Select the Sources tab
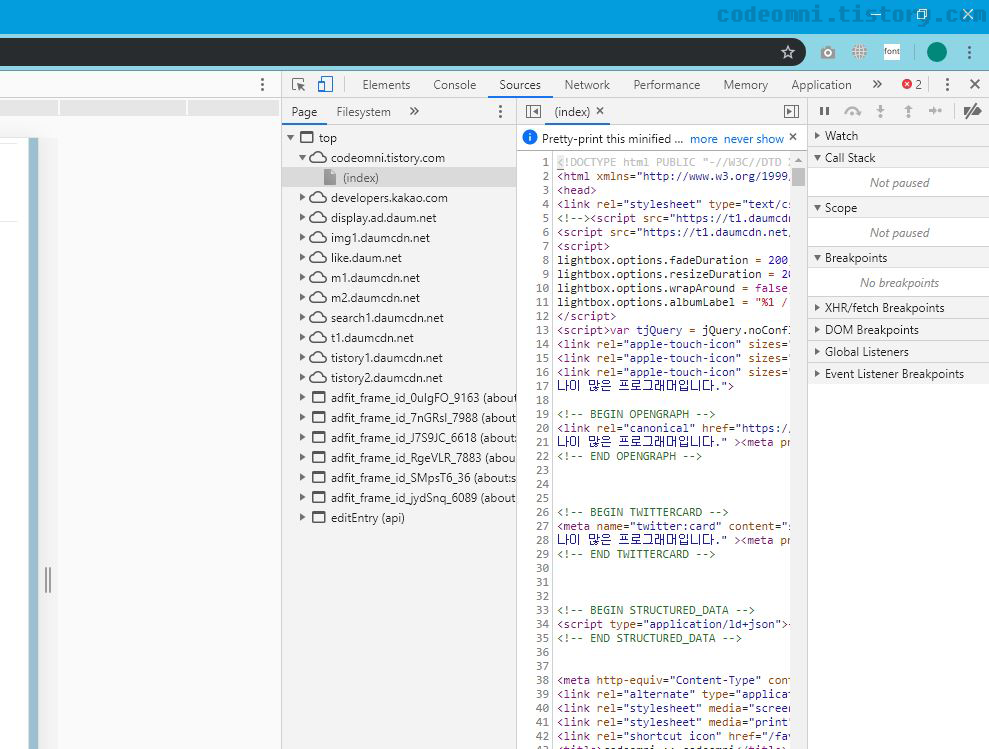989x749 pixels. pyautogui.click(x=520, y=85)
